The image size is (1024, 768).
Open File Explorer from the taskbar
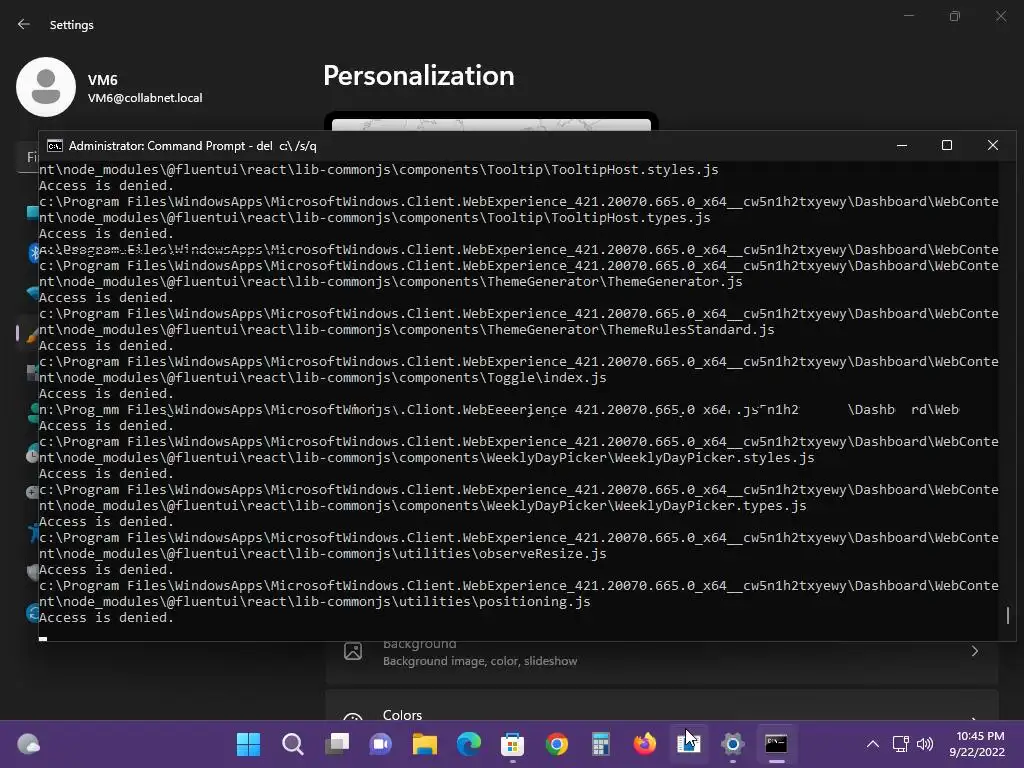pyautogui.click(x=424, y=744)
